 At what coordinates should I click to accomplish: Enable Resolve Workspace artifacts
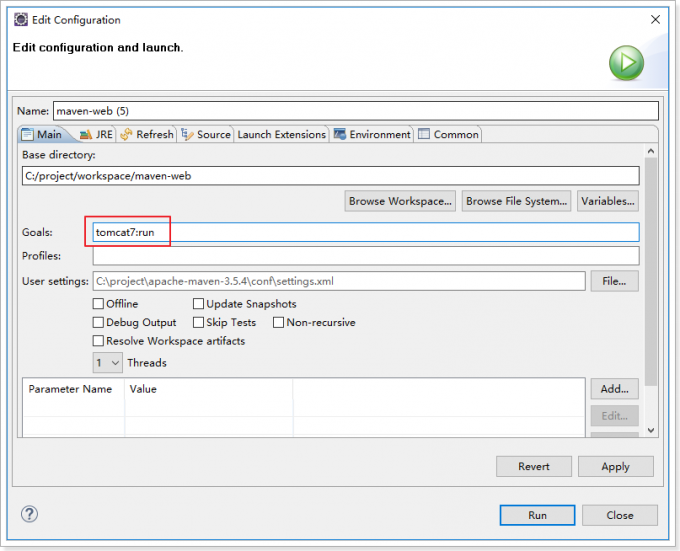(x=98, y=341)
